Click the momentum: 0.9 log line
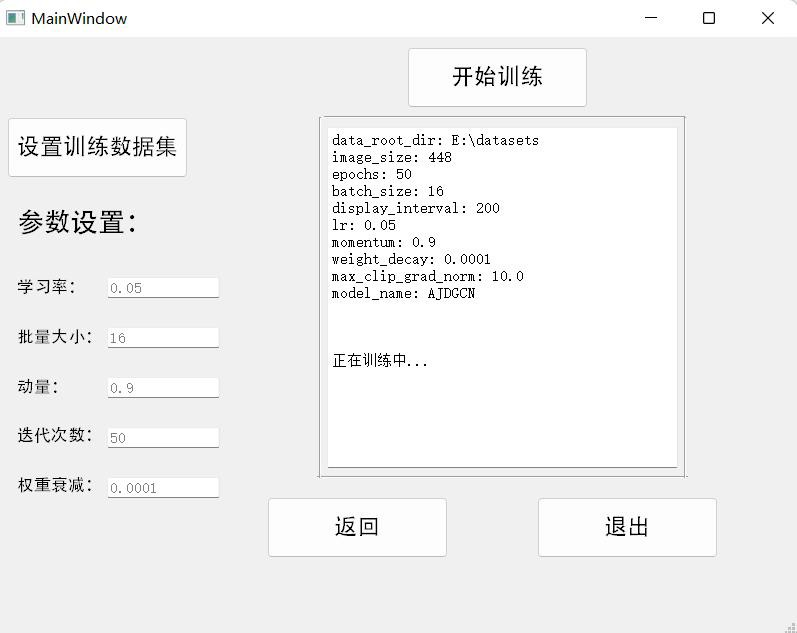 (x=383, y=243)
